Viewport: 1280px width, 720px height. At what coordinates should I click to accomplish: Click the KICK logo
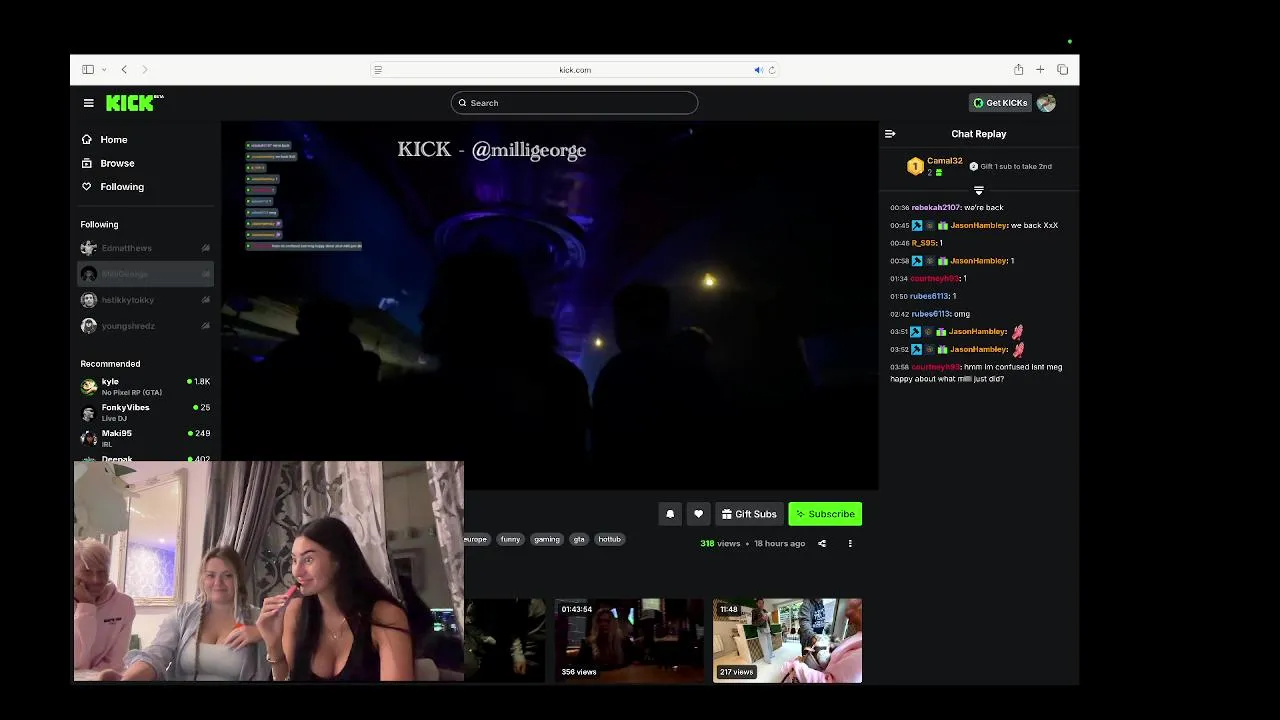[x=134, y=102]
